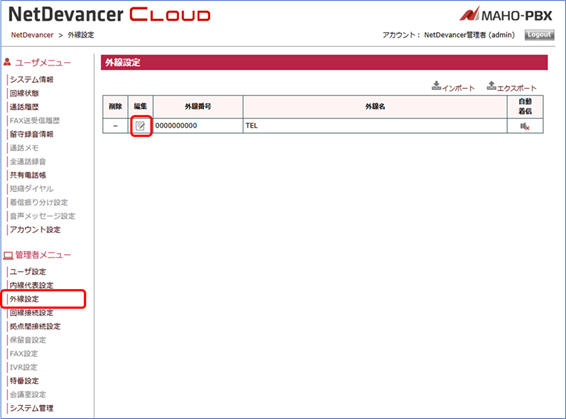Viewport: 566px width, 419px height.
Task: Open ユーザ設定 in the admin menu
Action: [28, 271]
